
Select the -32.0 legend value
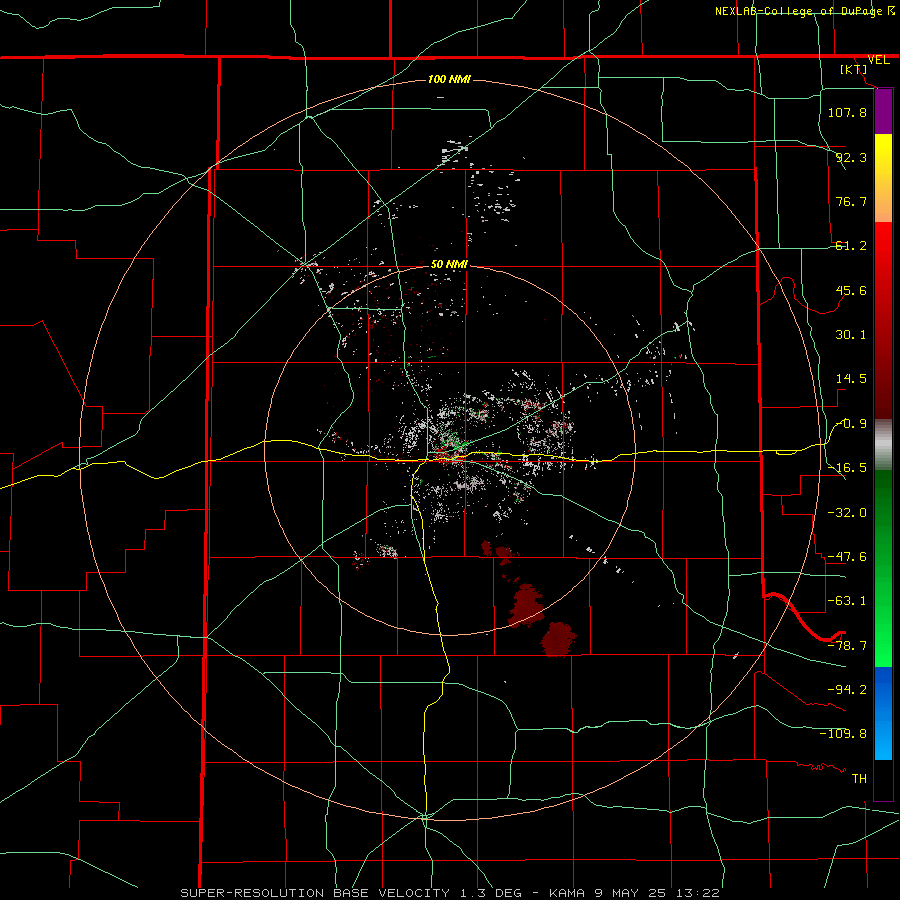coord(847,513)
